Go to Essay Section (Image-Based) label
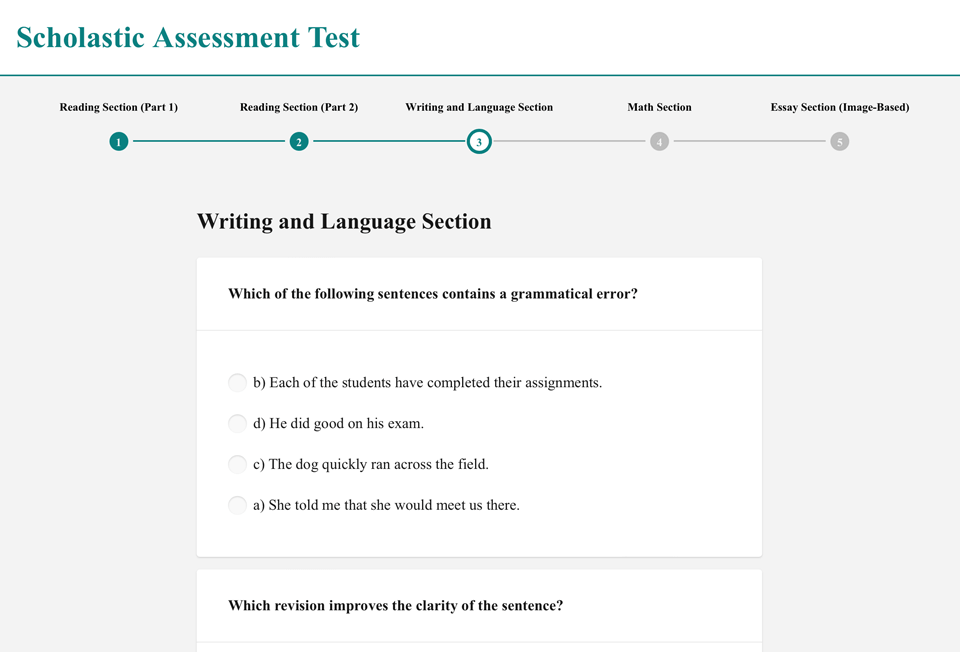The image size is (960, 652). point(840,107)
